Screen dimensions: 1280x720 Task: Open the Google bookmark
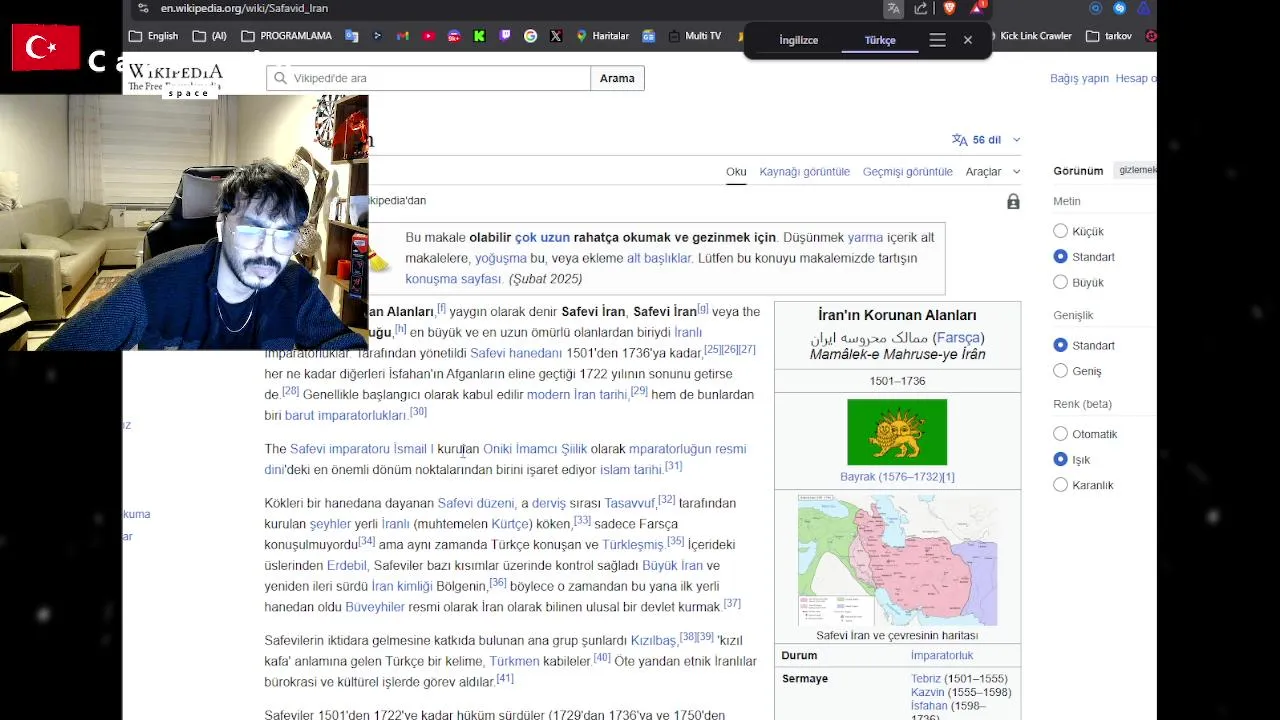(530, 36)
